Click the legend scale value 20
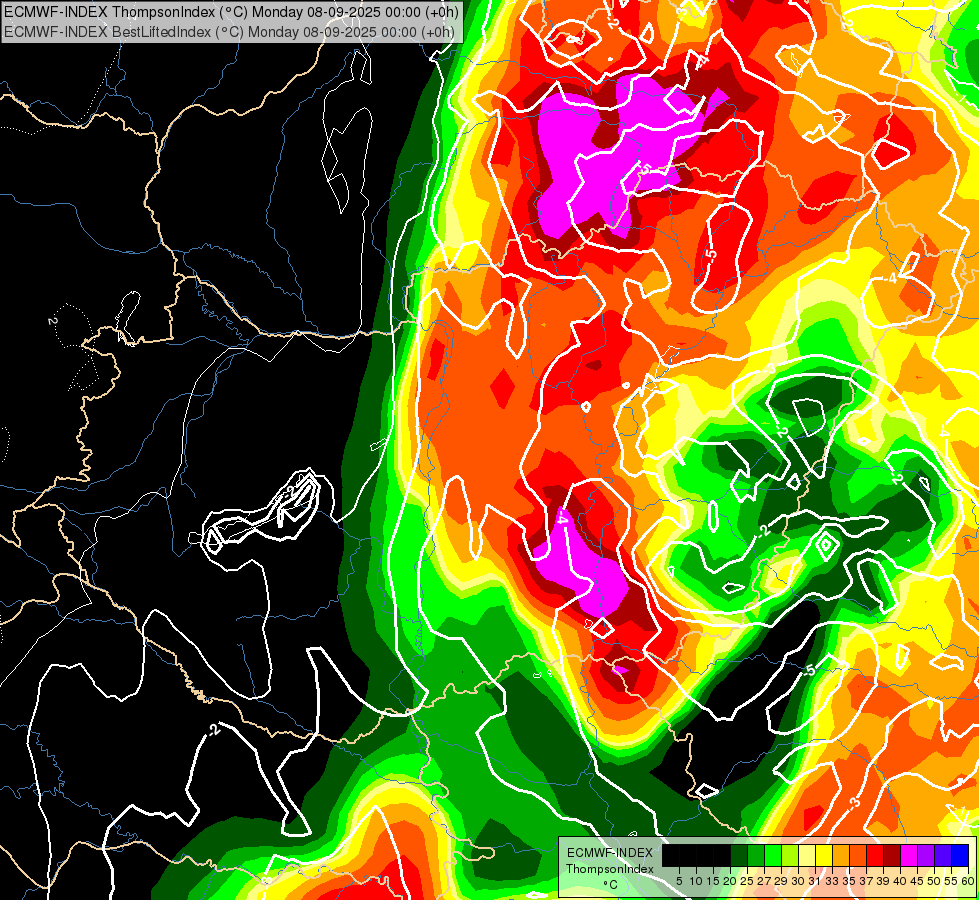Screen dimensions: 979x900 731,881
